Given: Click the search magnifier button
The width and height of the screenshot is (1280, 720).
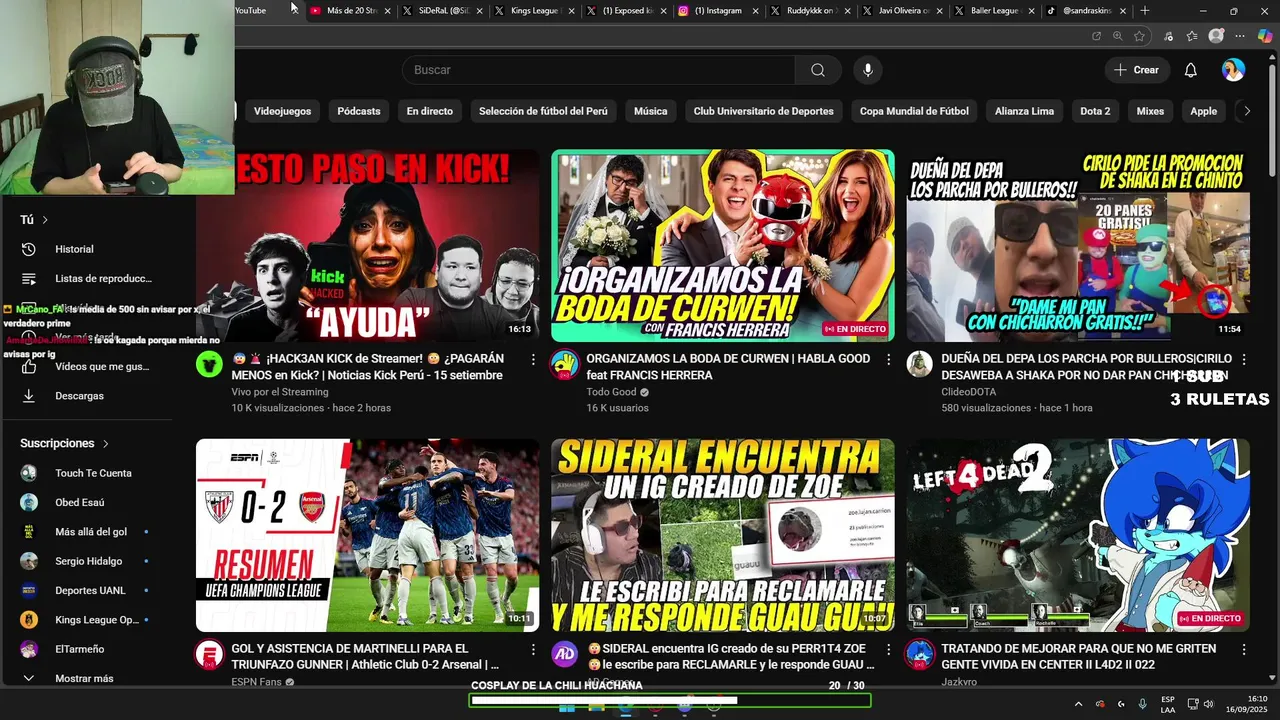Looking at the screenshot, I should [818, 70].
